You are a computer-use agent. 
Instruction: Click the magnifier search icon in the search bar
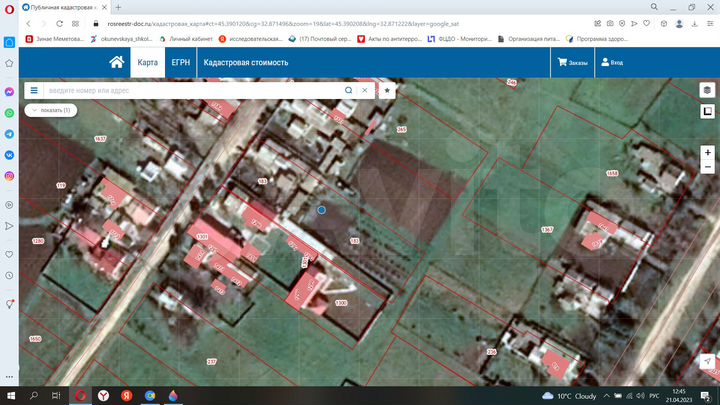[348, 89]
